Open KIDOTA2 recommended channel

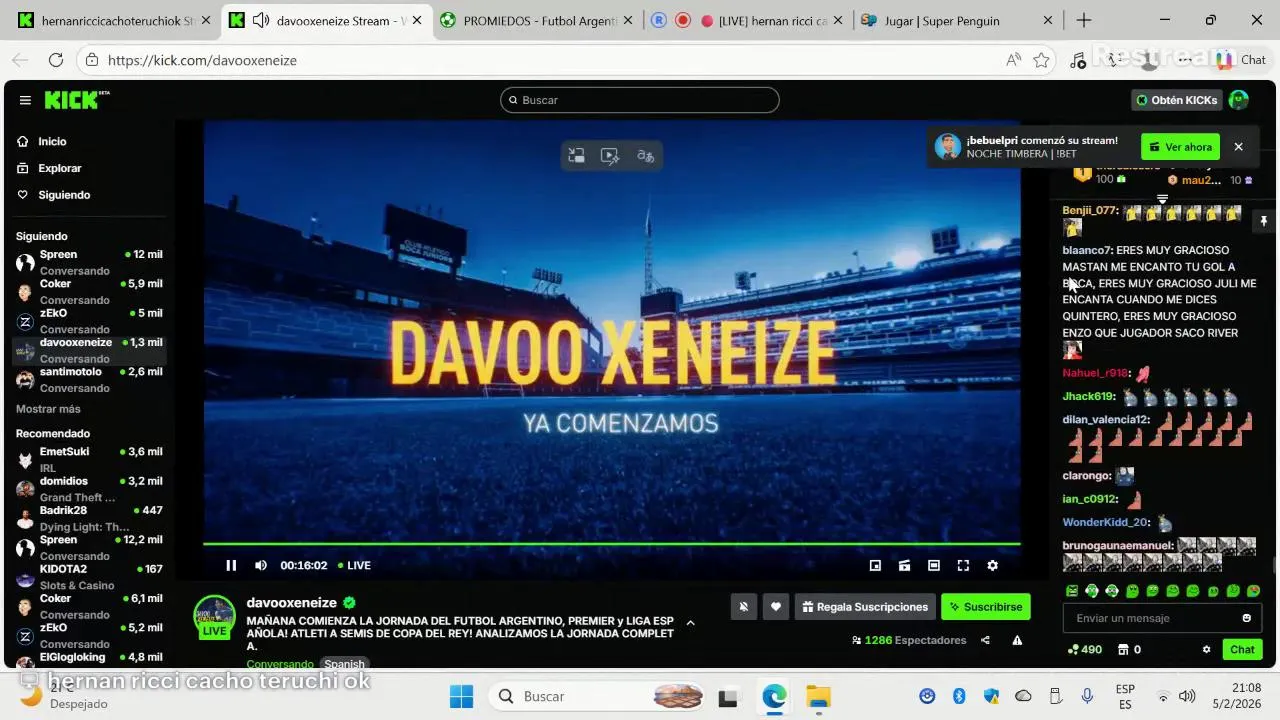point(89,577)
